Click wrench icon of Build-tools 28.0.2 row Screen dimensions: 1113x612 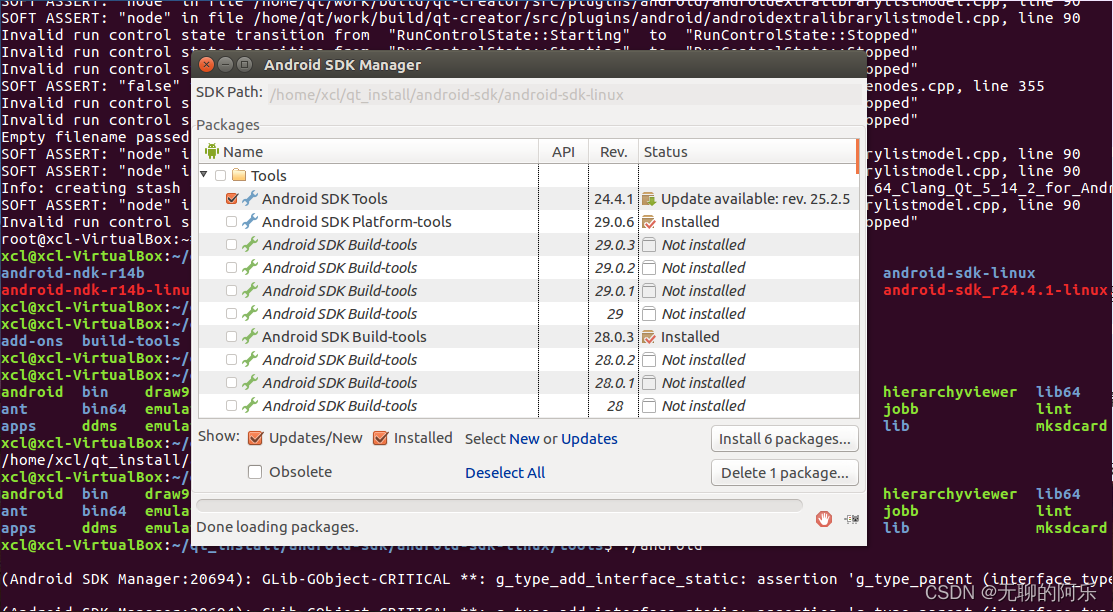(249, 360)
